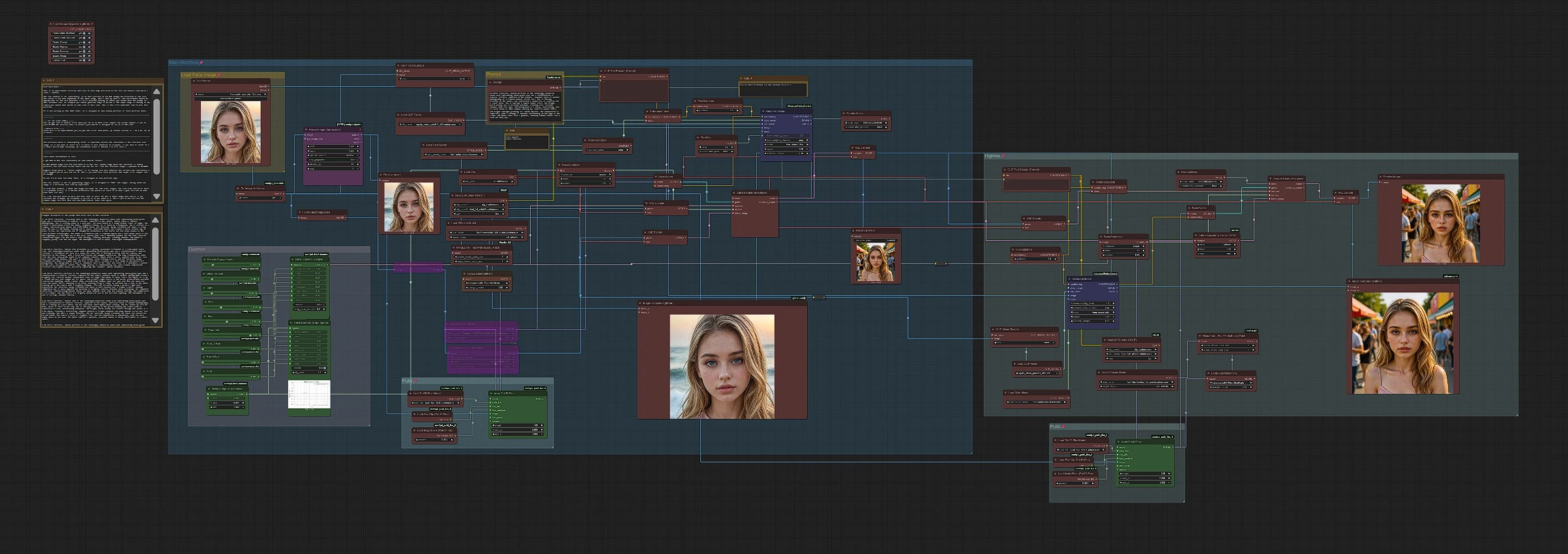This screenshot has height=554, width=1568.
Task: Click sigma graph preview in Daemon group
Action: coord(309,394)
